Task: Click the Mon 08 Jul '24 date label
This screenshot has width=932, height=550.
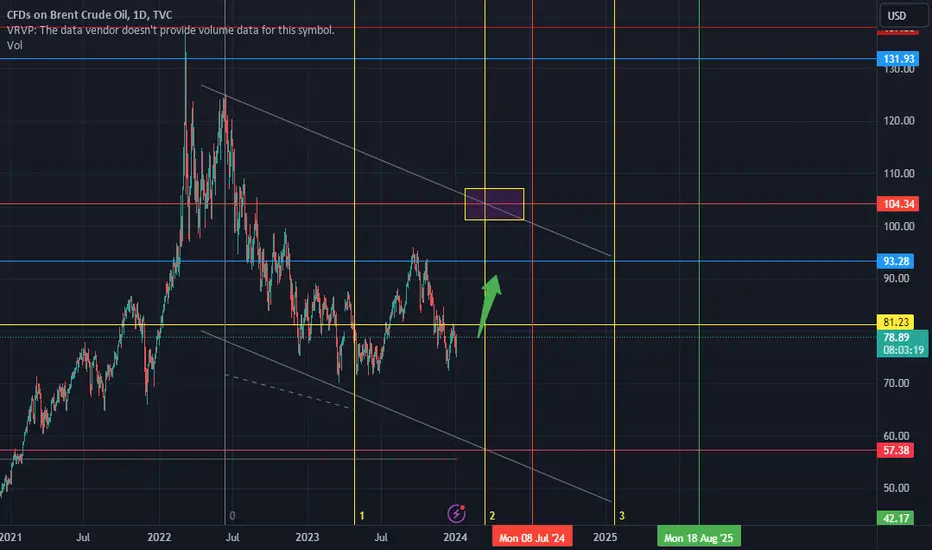Action: click(x=532, y=538)
